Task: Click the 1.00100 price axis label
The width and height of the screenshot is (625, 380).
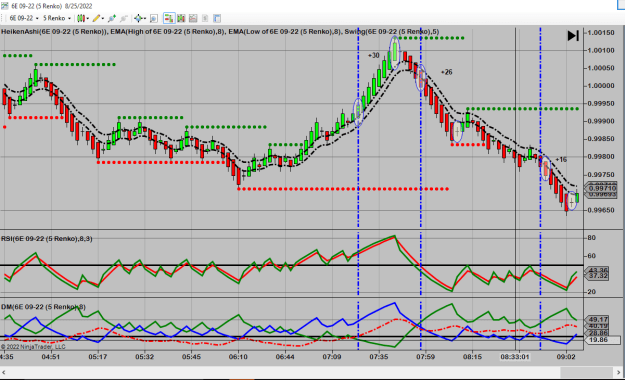Action: pos(601,50)
